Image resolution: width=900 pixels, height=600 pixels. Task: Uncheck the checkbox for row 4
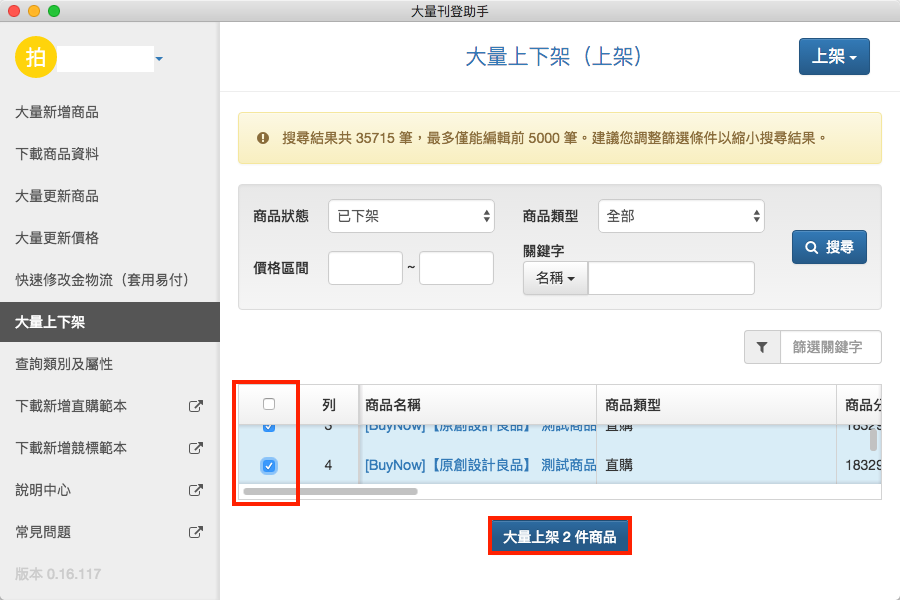tap(268, 465)
